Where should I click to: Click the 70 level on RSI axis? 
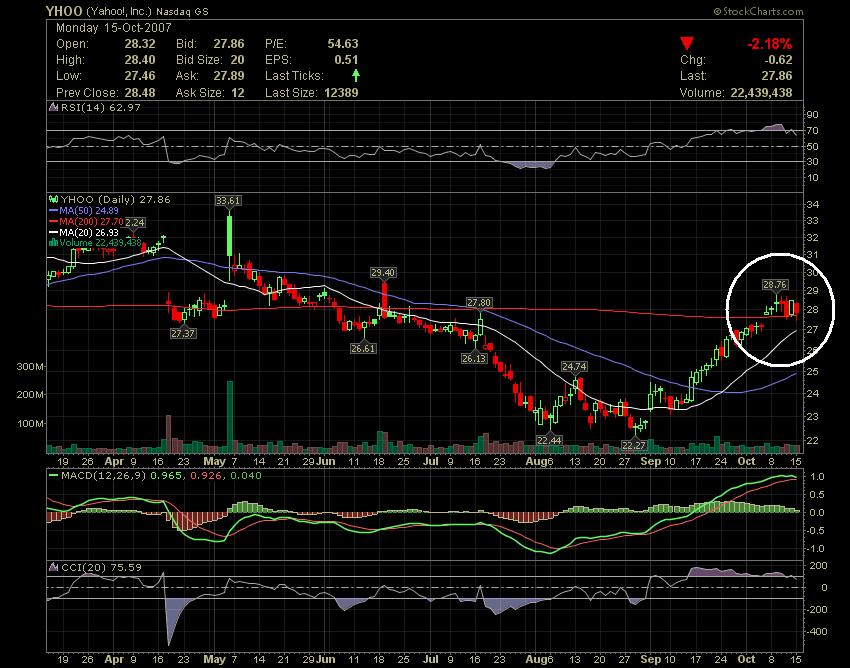(x=812, y=131)
